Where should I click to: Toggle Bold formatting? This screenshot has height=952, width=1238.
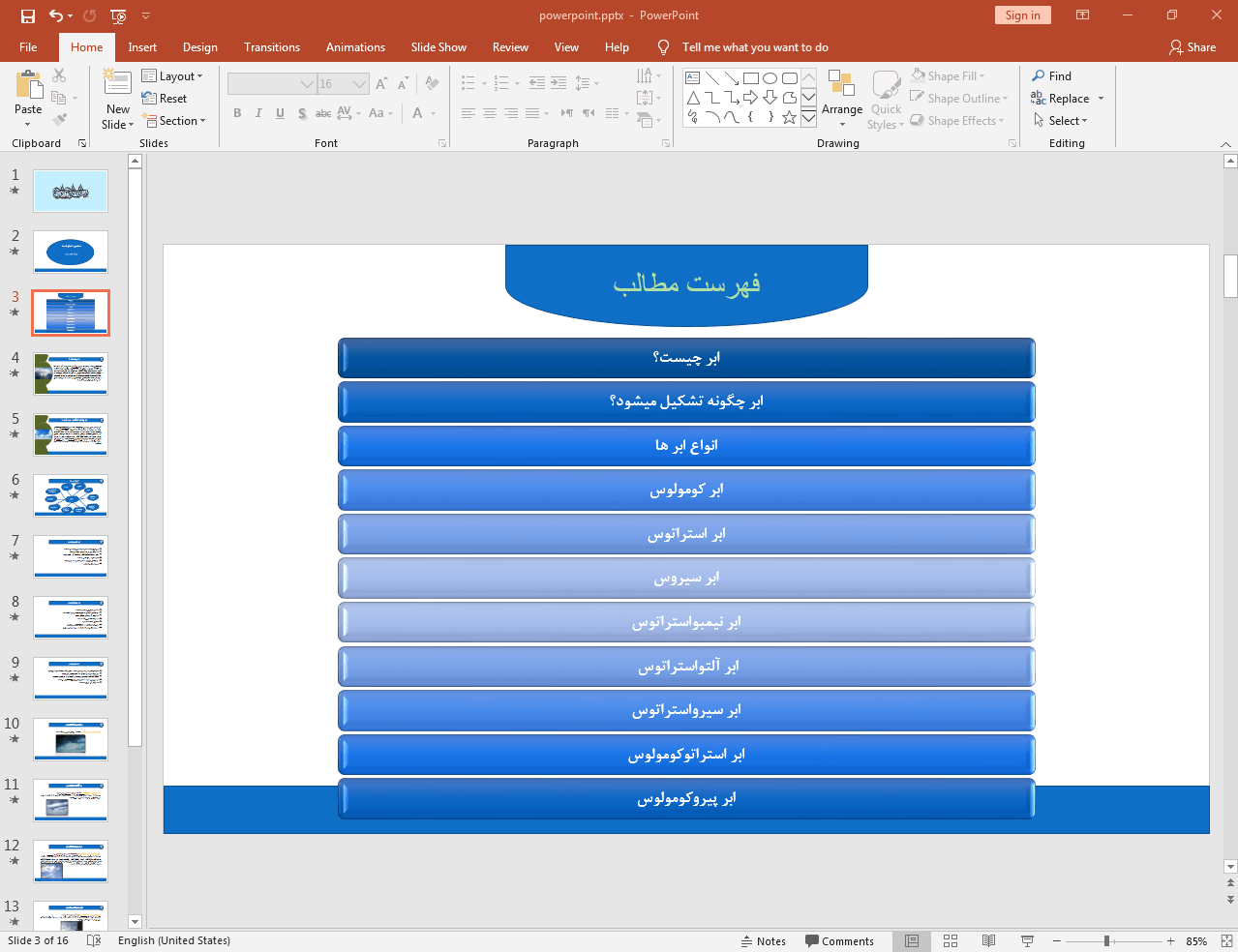click(x=237, y=113)
